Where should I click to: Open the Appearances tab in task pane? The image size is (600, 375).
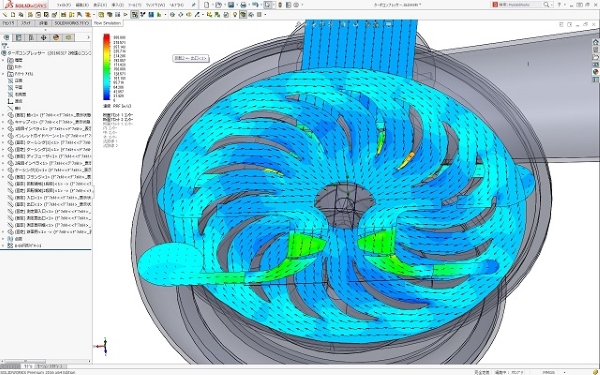(596, 72)
